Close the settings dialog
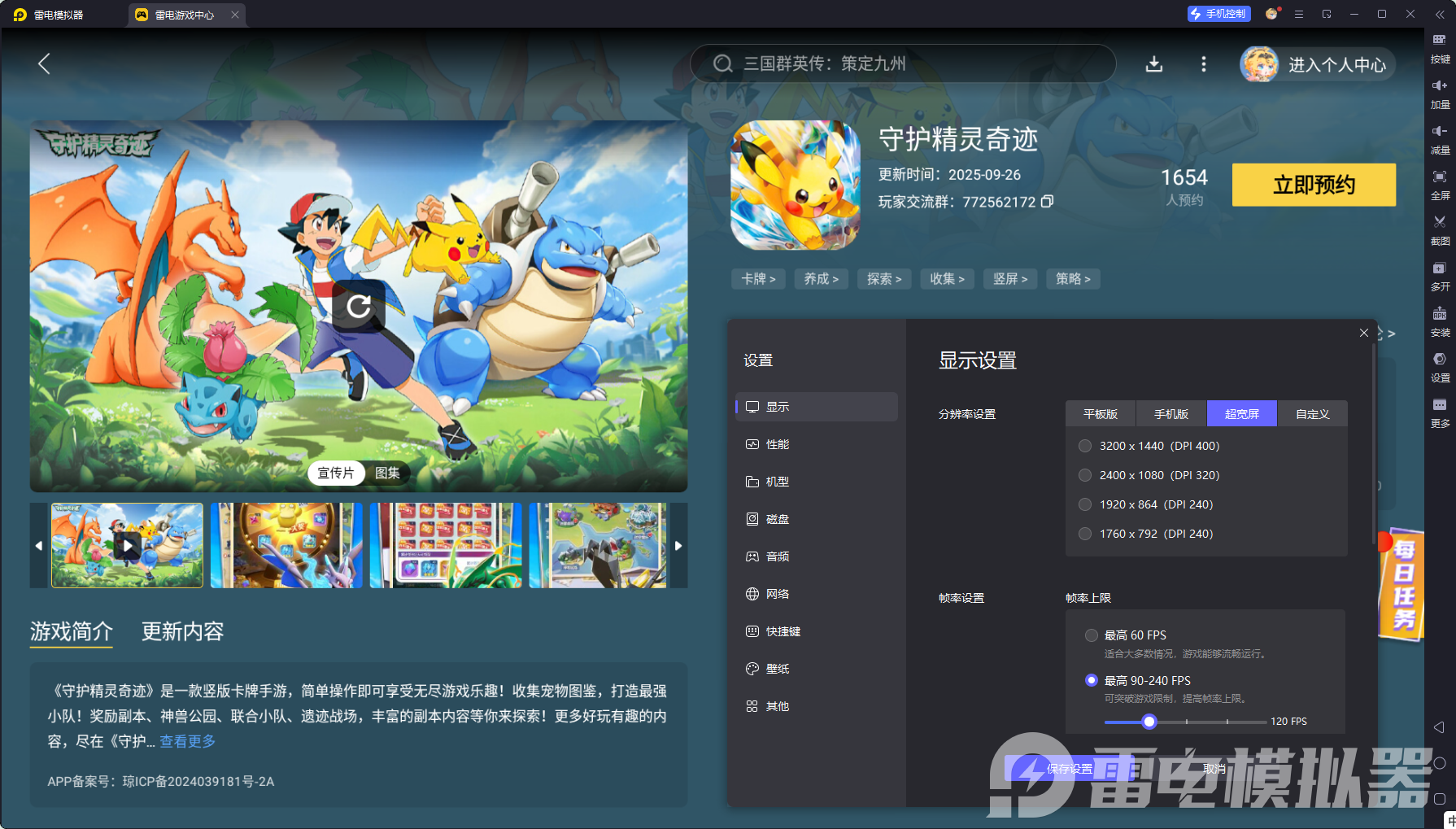Screen dimensions: 1456x829 tap(1364, 333)
